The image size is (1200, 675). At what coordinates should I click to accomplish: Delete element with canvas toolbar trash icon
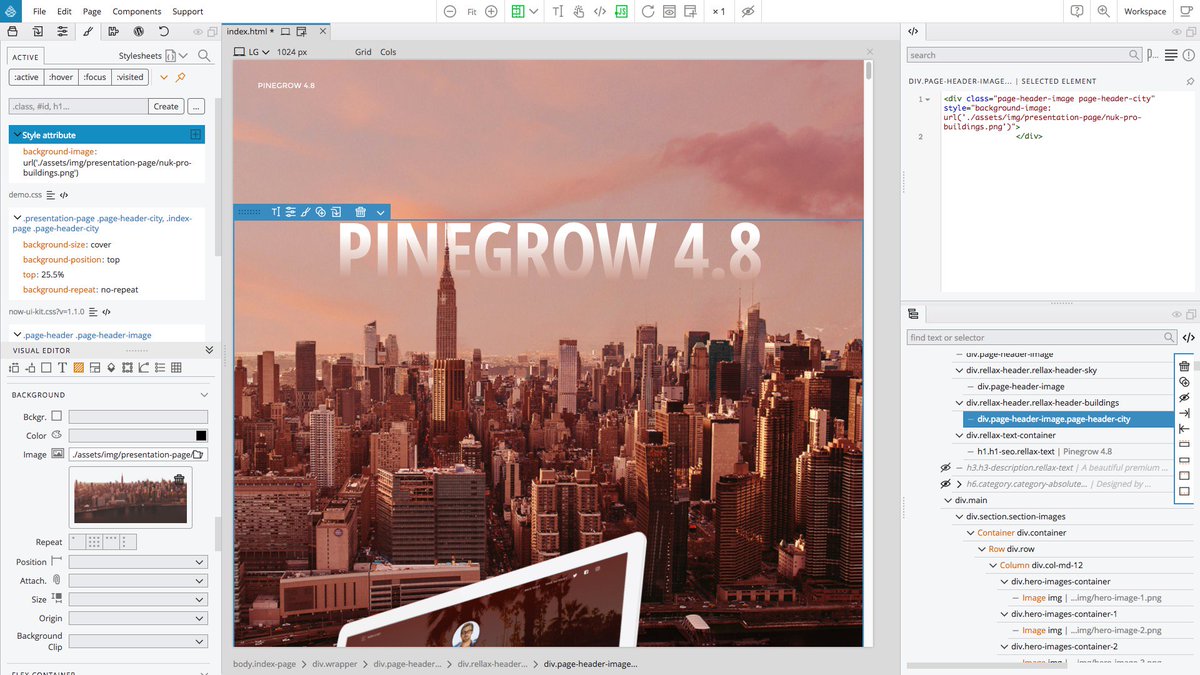pyautogui.click(x=360, y=212)
